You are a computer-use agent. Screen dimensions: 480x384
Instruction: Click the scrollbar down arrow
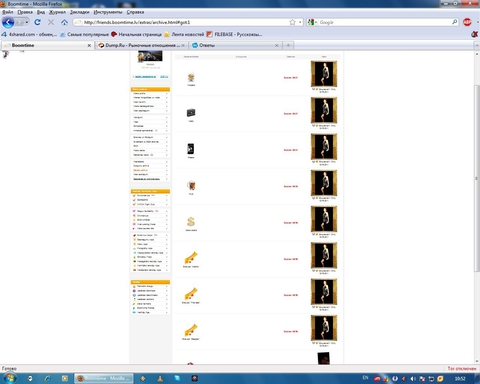(x=477, y=361)
